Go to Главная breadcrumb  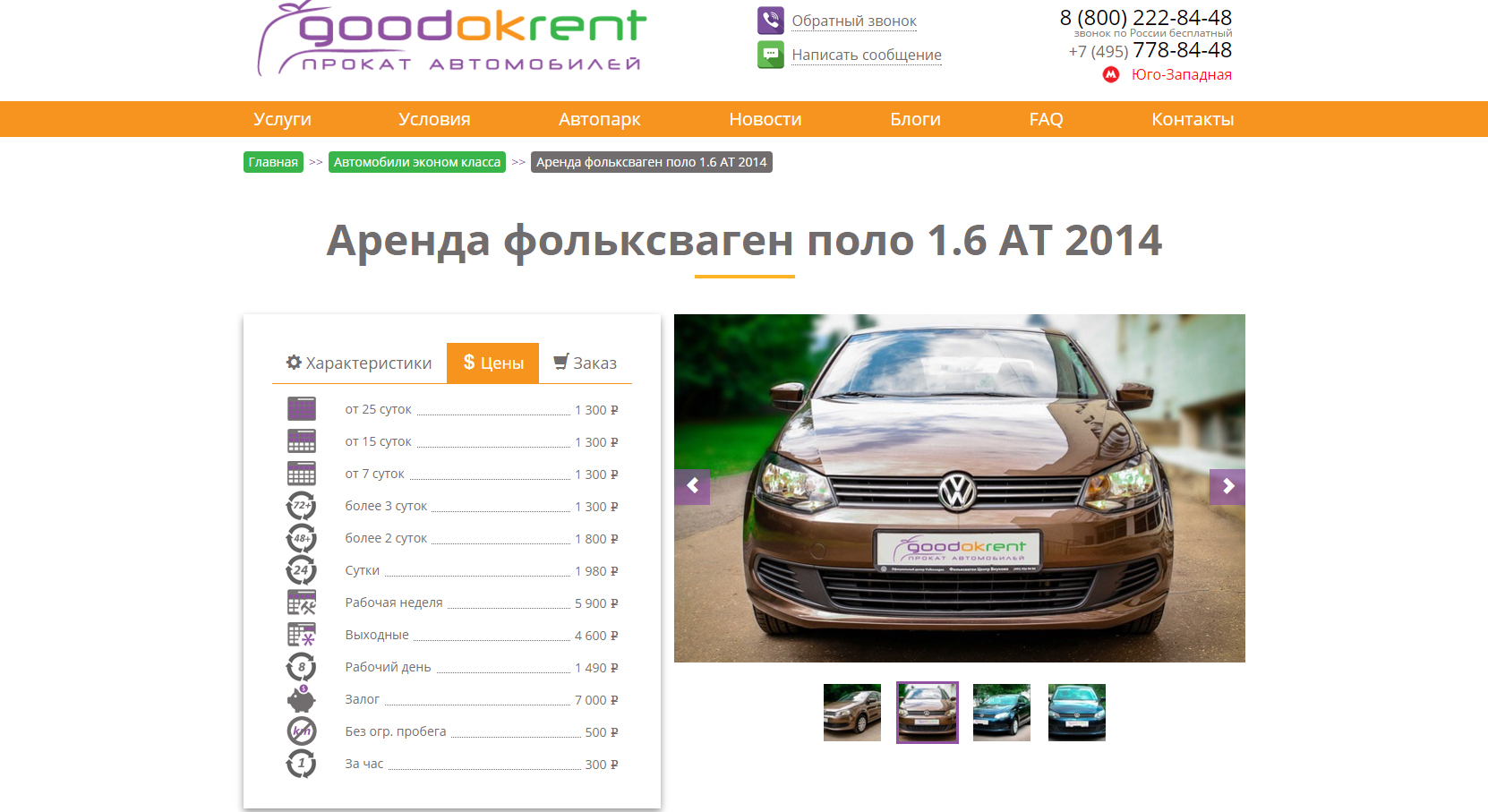273,162
